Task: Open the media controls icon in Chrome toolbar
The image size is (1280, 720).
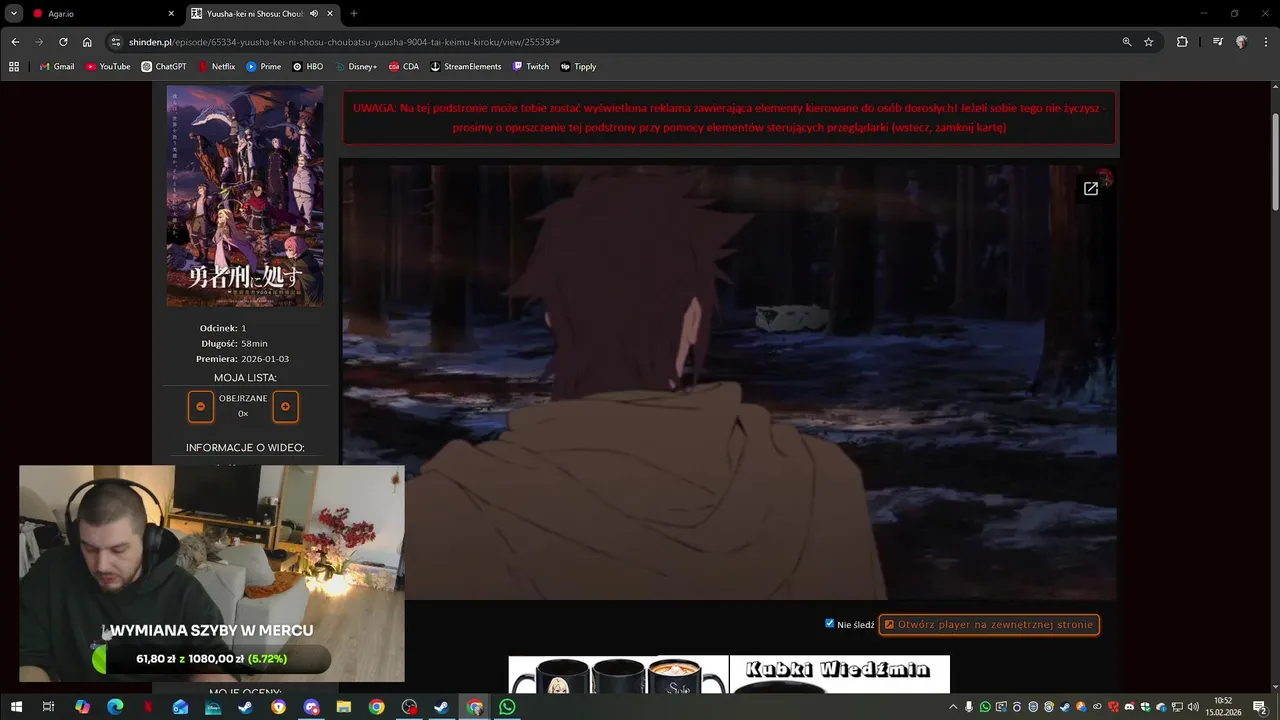Action: click(1217, 42)
